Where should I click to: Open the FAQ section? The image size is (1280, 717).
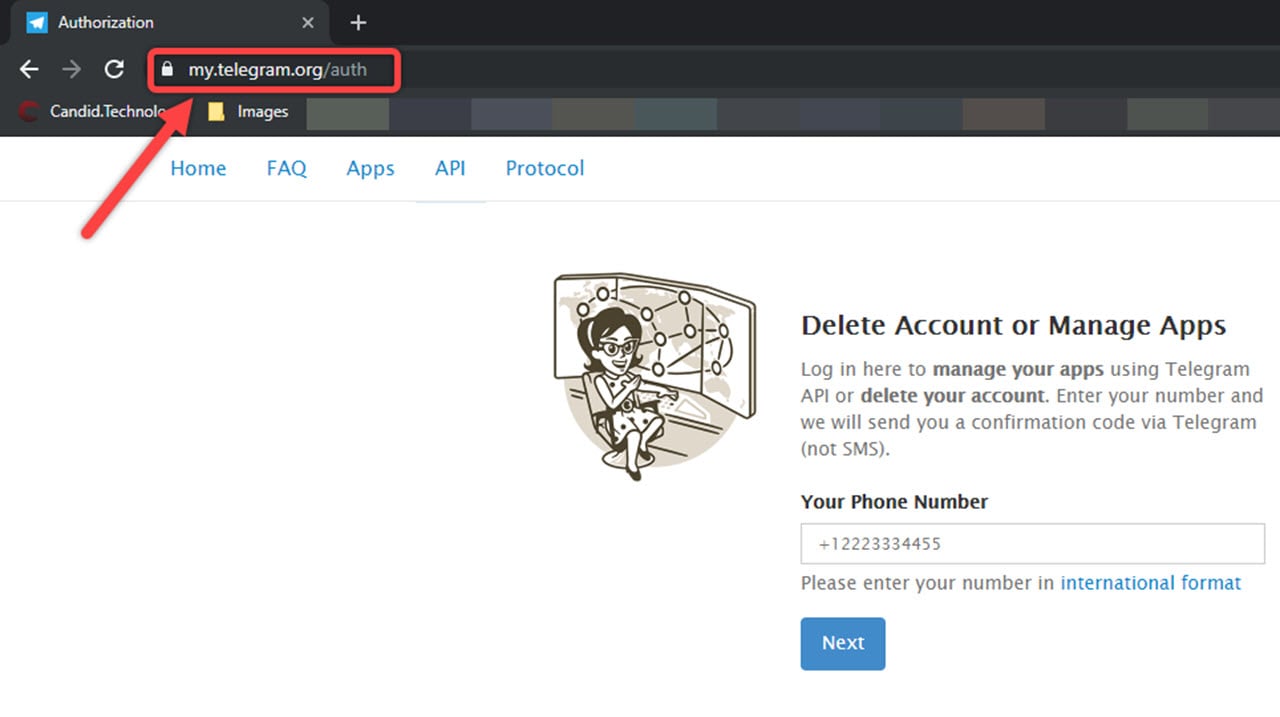286,168
